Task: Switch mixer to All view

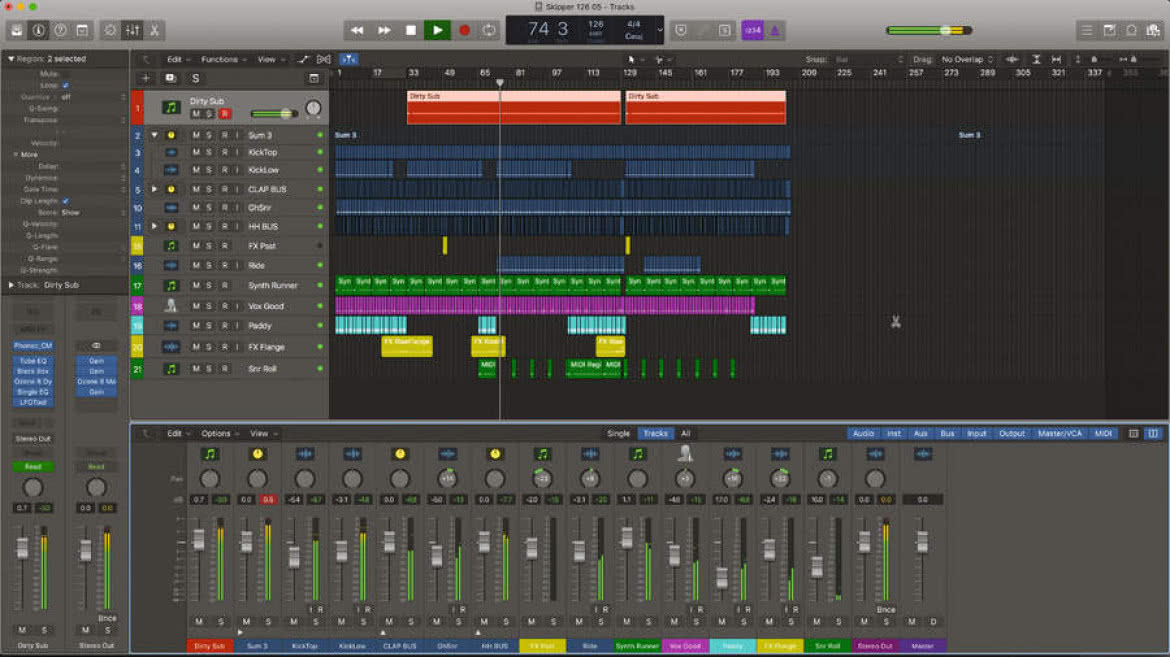Action: (x=685, y=434)
